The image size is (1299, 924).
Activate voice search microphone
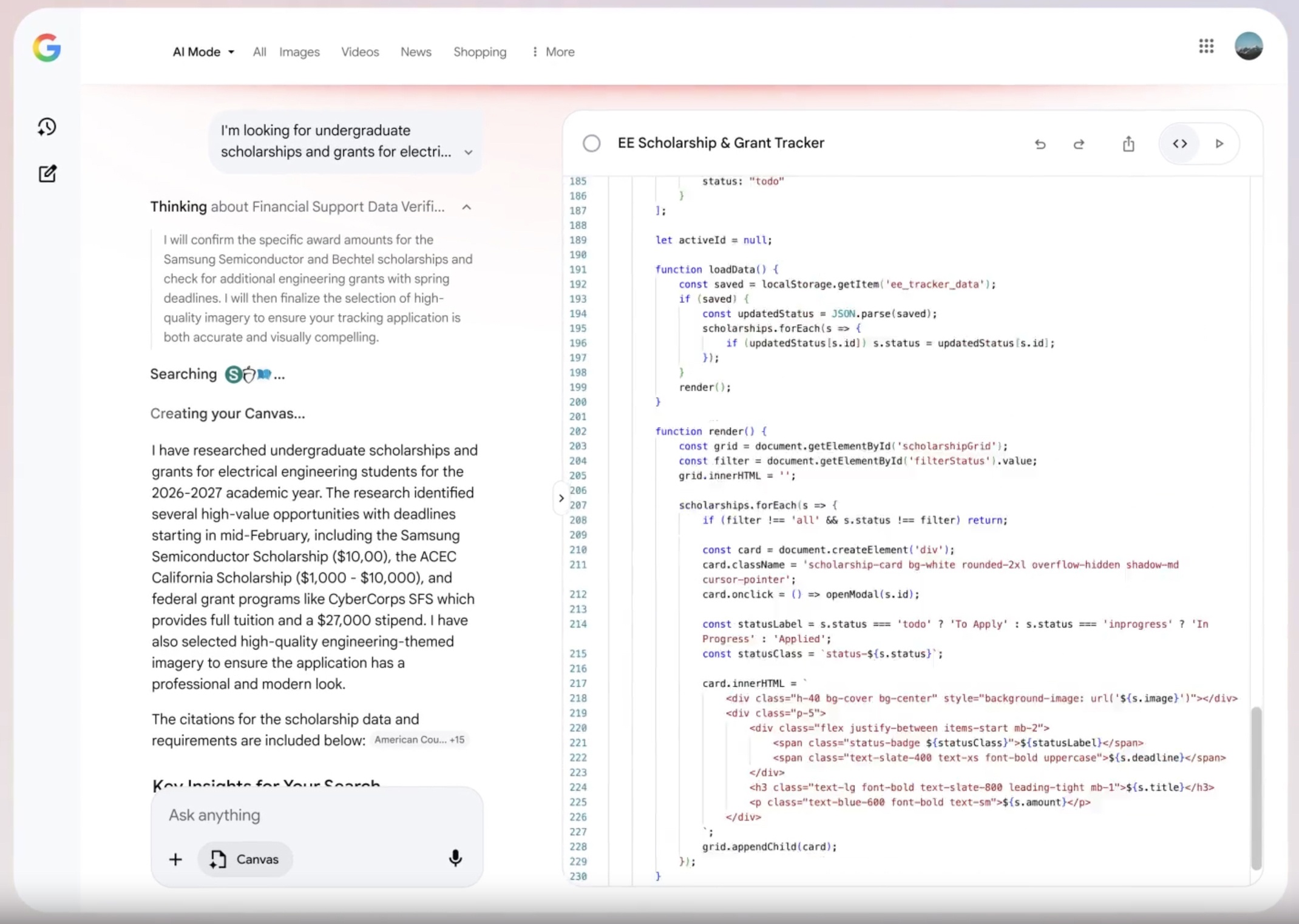tap(455, 859)
